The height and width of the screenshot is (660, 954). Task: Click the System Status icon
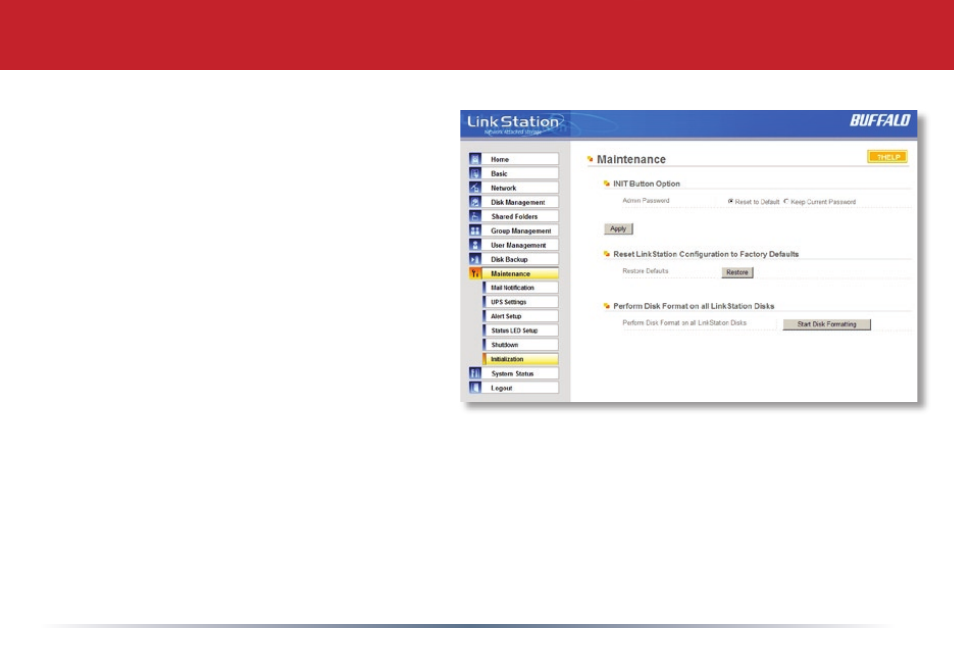click(475, 373)
